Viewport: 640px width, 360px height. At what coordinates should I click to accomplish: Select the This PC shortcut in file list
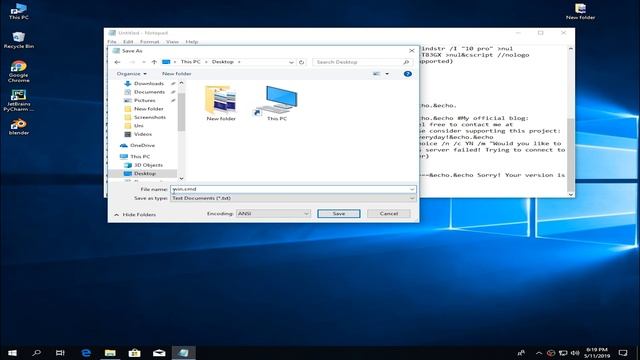tap(277, 103)
